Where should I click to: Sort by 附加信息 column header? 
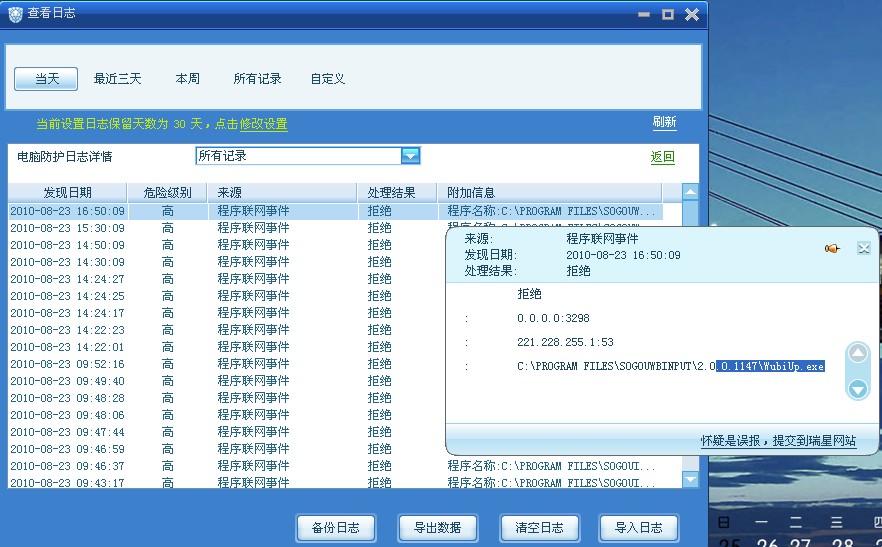coord(550,192)
